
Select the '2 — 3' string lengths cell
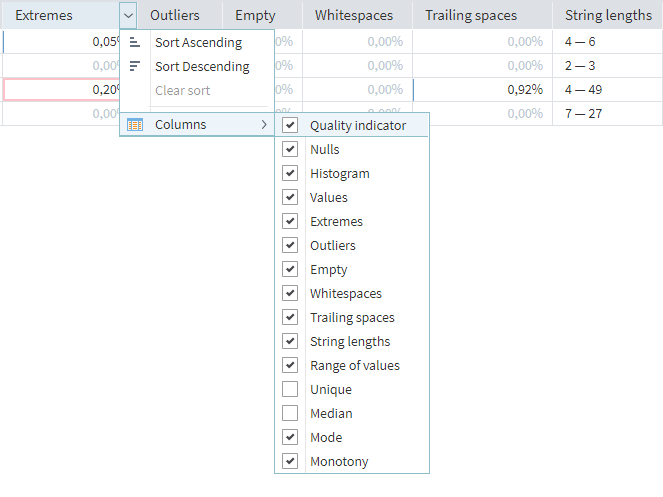[608, 66]
